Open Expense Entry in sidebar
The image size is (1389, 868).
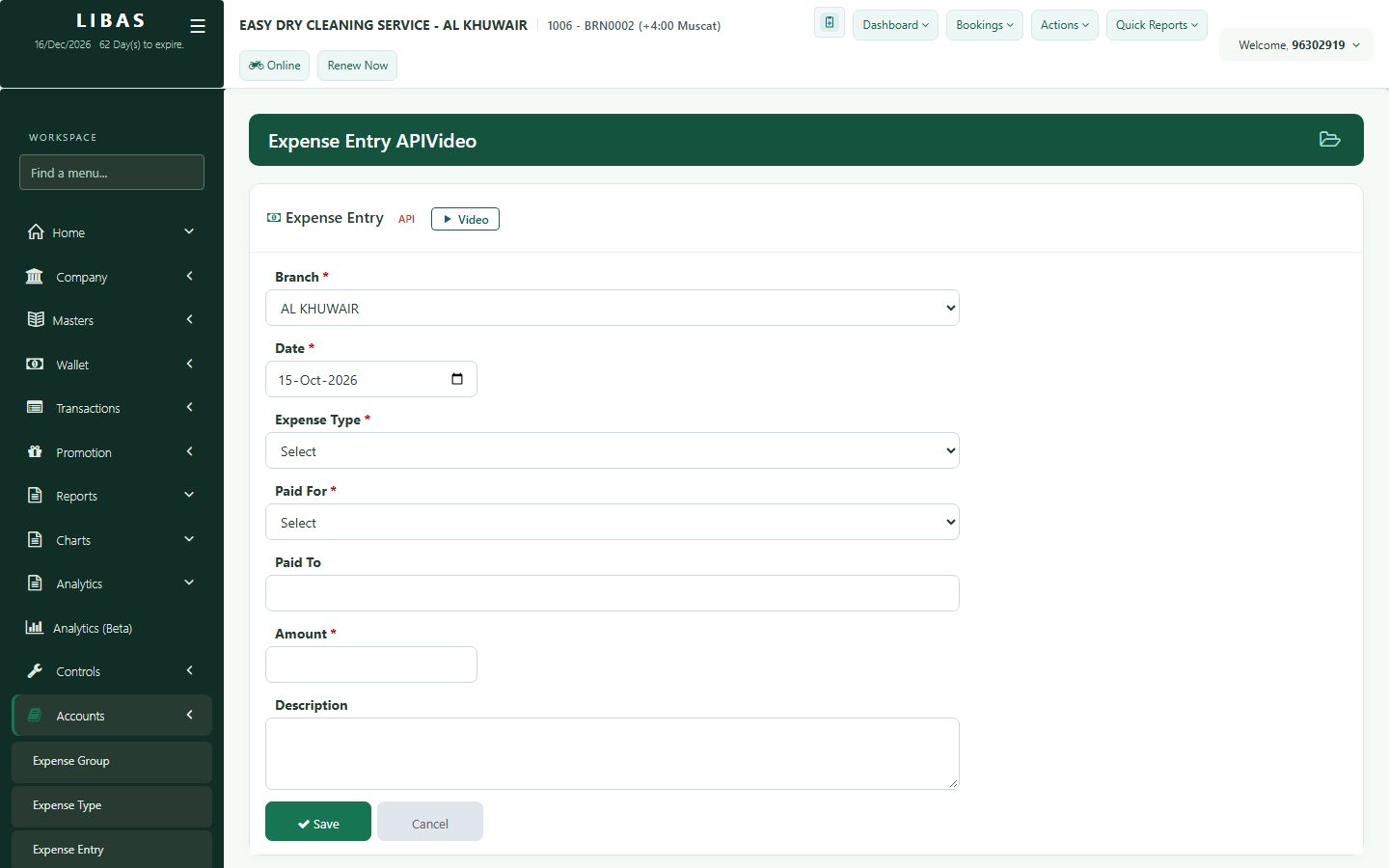pyautogui.click(x=112, y=849)
